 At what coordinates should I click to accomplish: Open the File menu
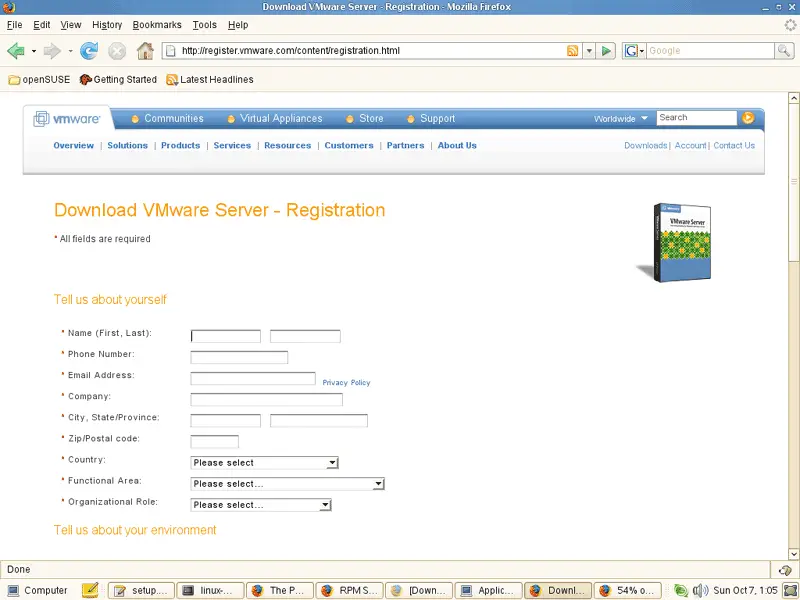click(x=14, y=25)
